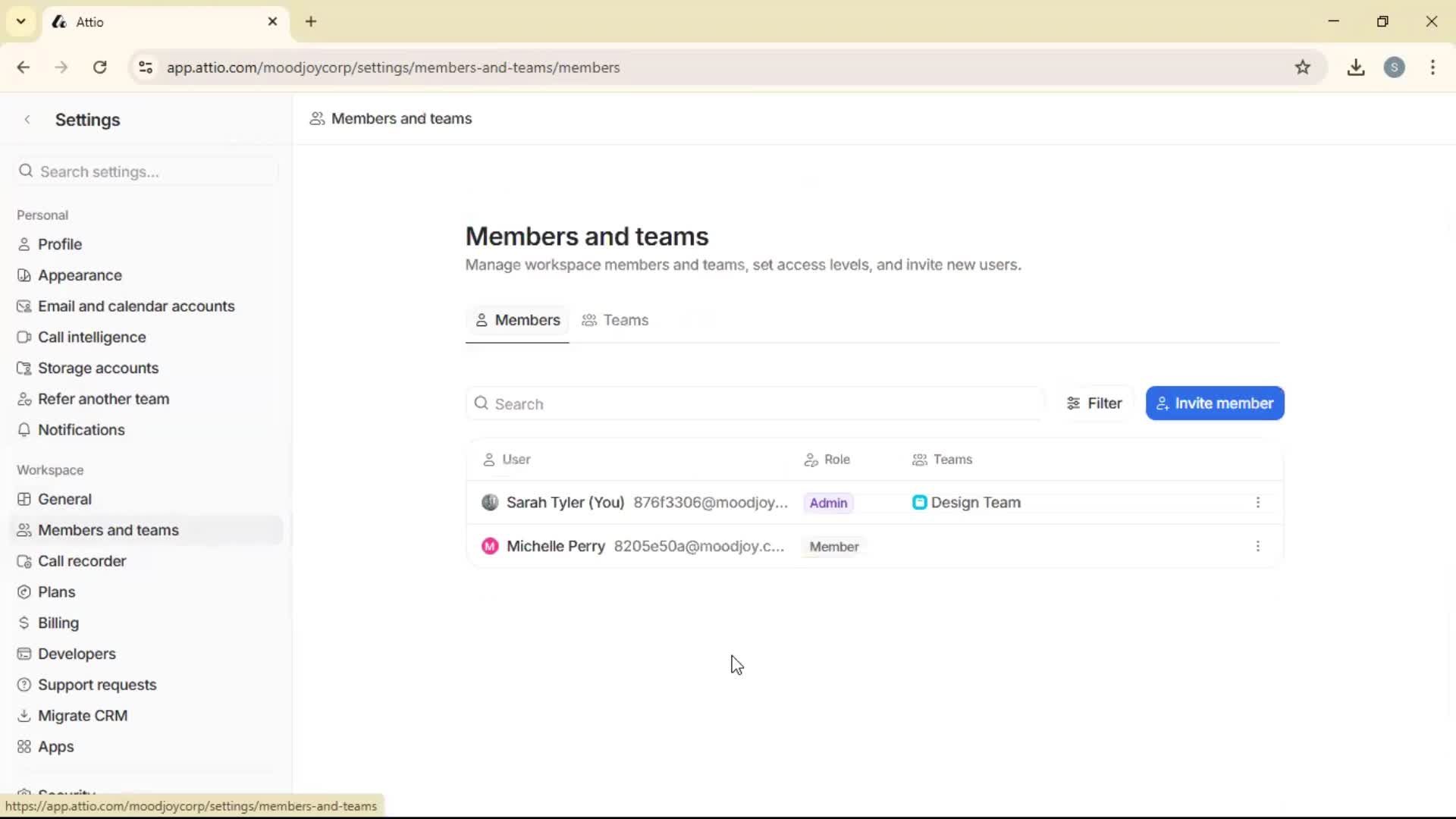This screenshot has height=819, width=1456.
Task: Open the options menu for Michelle Perry
Action: (1258, 546)
